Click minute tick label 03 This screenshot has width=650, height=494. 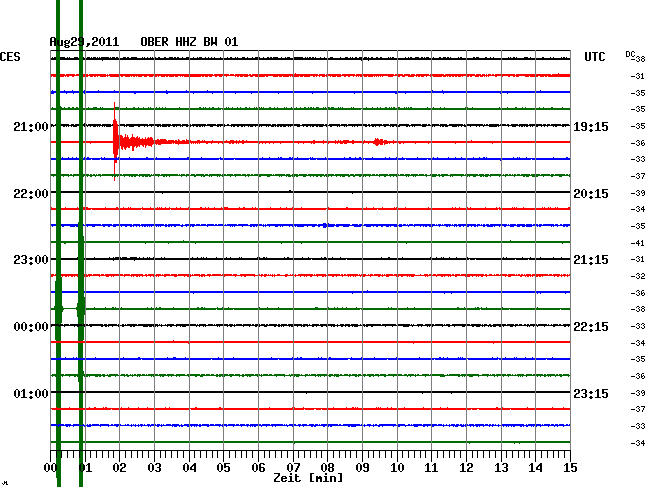(x=154, y=468)
